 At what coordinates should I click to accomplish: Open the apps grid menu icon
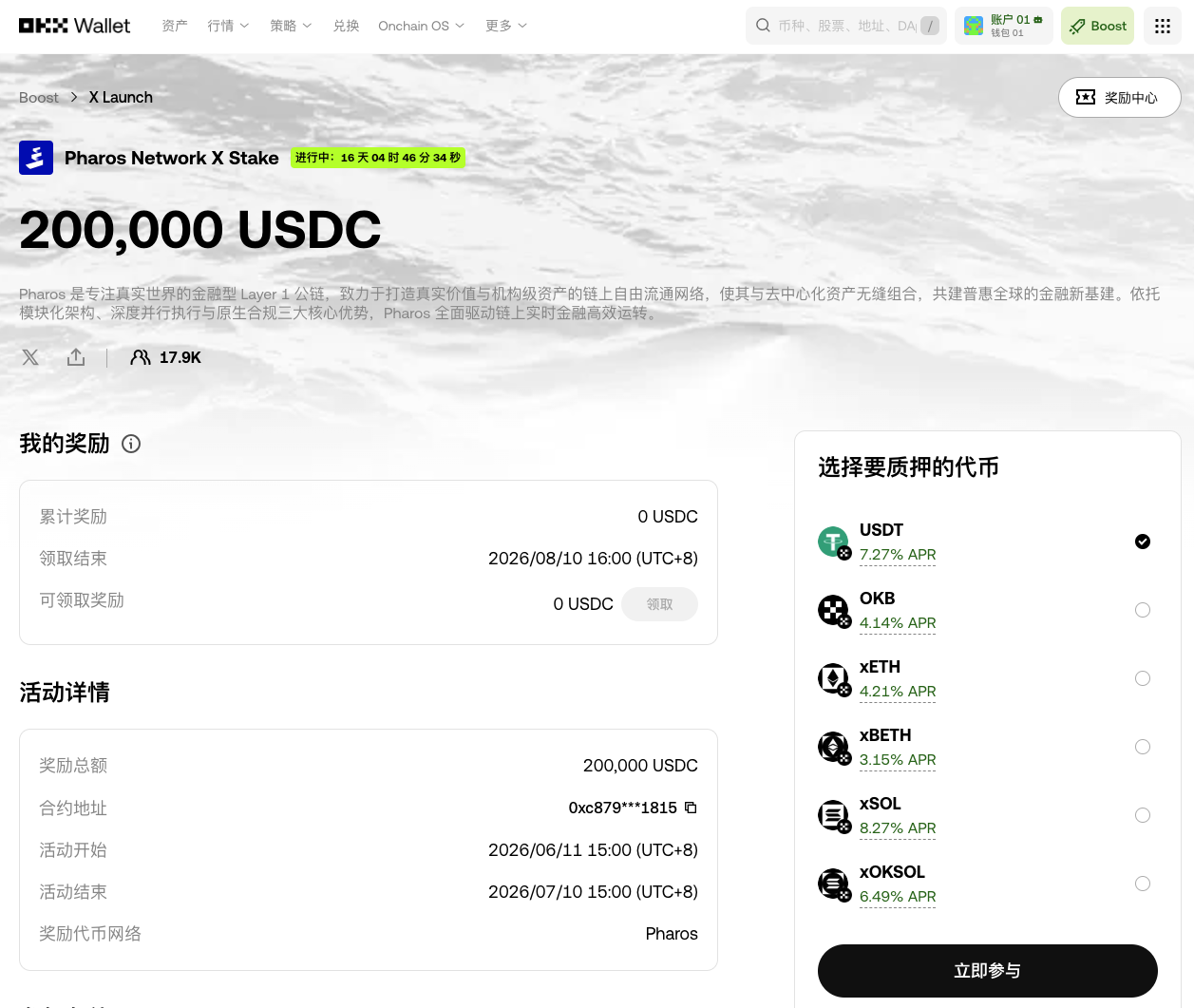click(x=1163, y=26)
